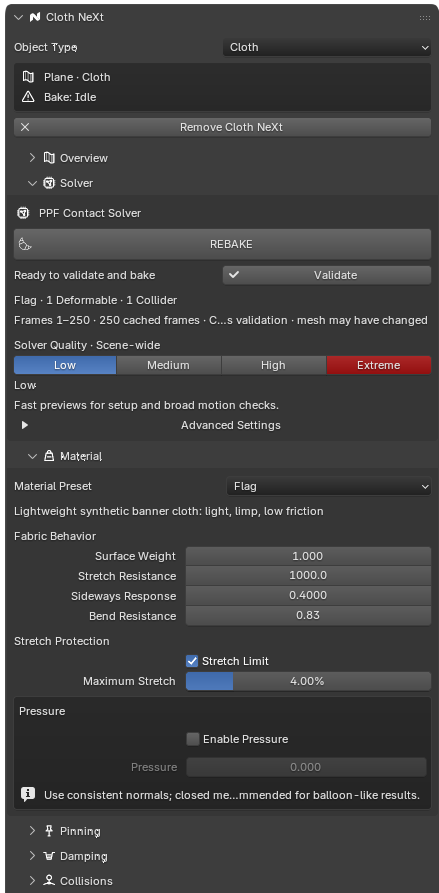The image size is (439, 893).
Task: Click the 'Frames 1–250' status line
Action: pos(221,320)
